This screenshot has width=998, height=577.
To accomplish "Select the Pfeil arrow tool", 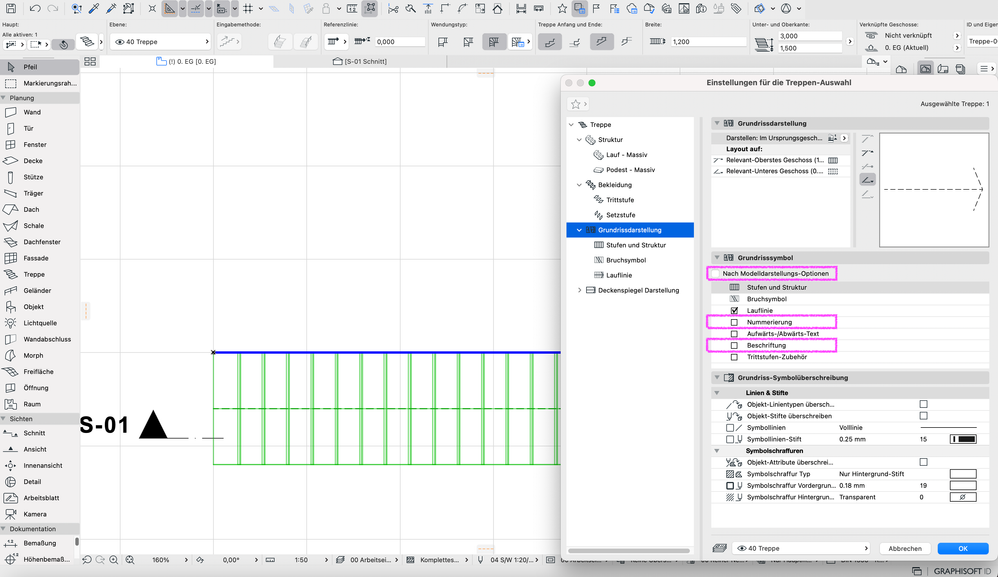I will [30, 67].
